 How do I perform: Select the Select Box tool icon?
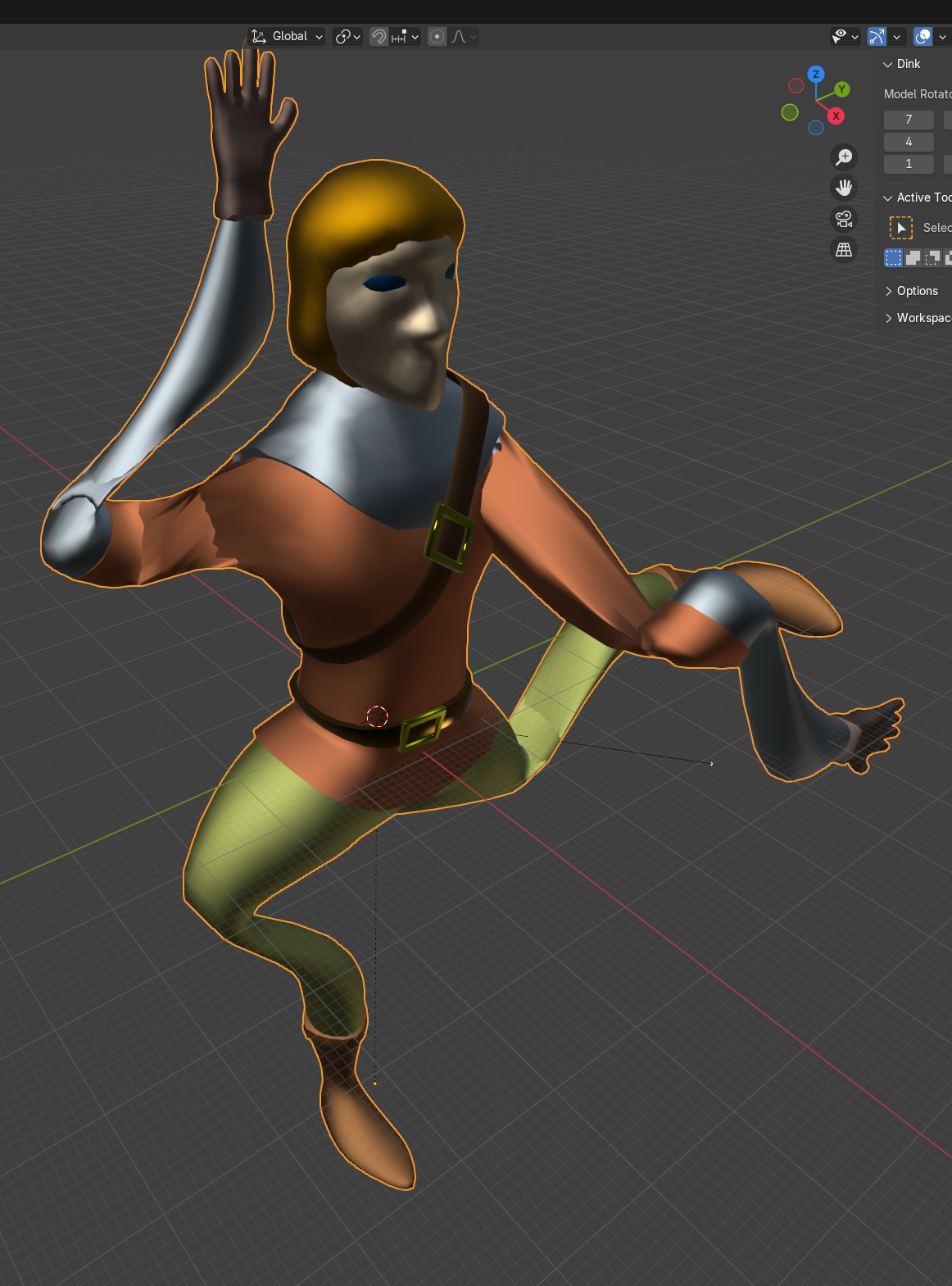tap(901, 228)
